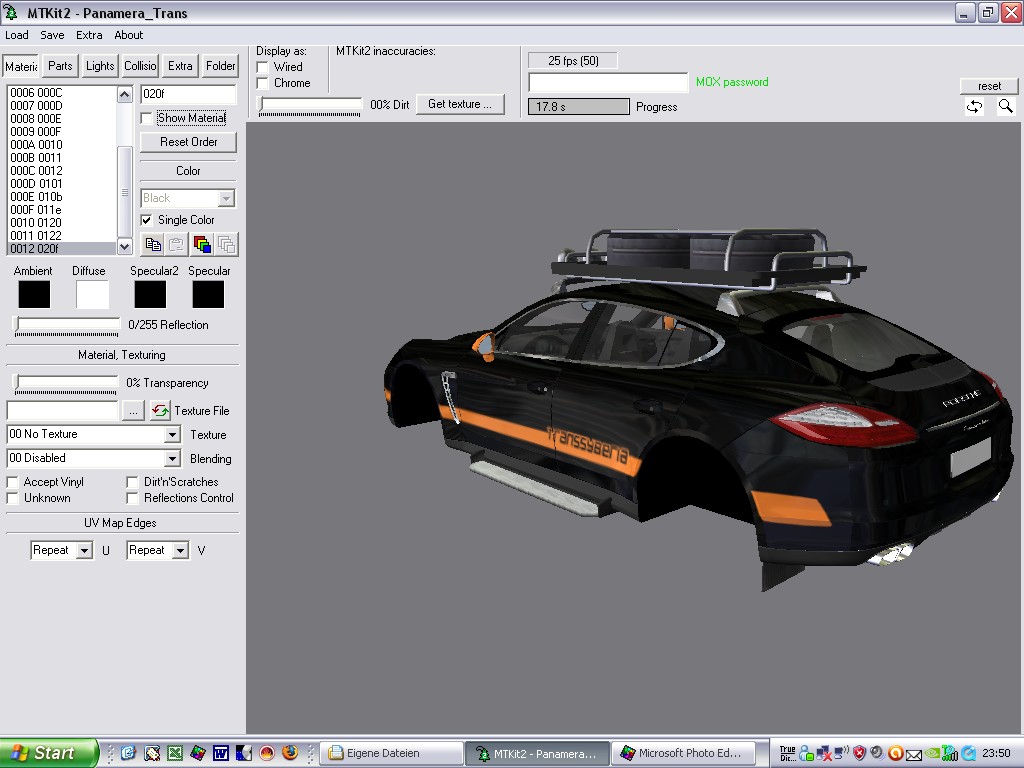Launch Word from the quick launch bar
Image resolution: width=1024 pixels, height=768 pixels.
221,753
